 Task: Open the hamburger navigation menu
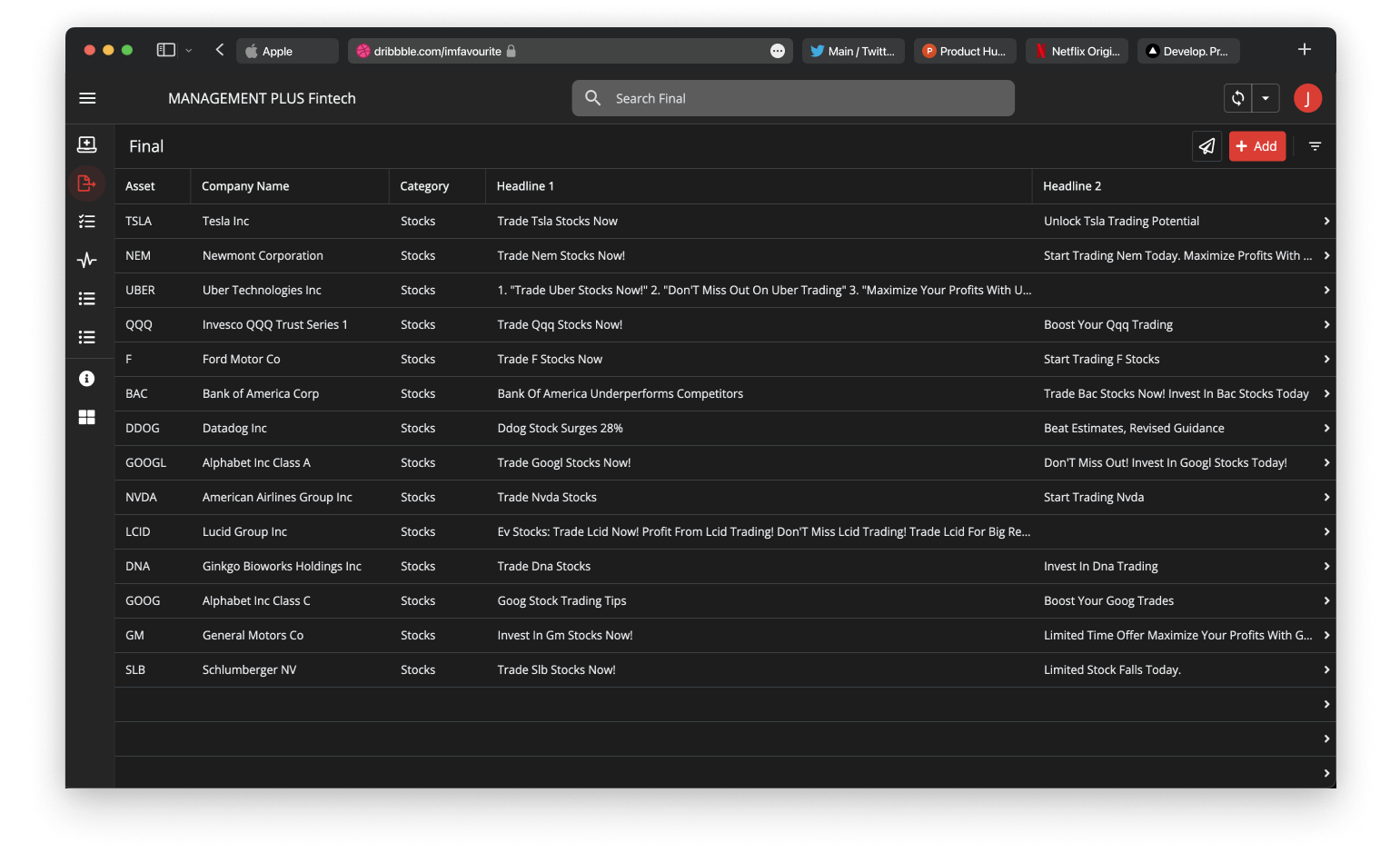click(x=87, y=98)
